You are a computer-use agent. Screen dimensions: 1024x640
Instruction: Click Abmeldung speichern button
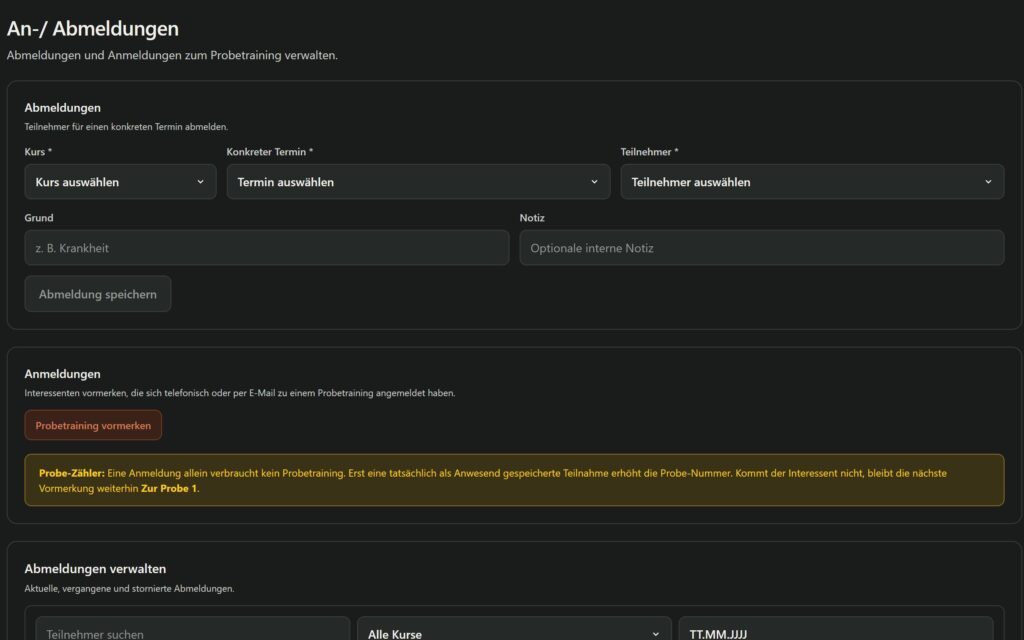(98, 294)
